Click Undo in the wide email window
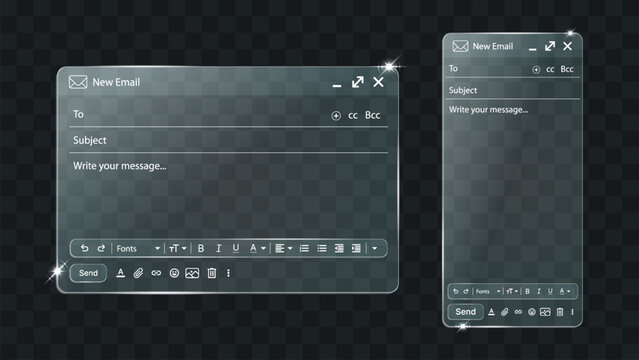639x360 pixels. pyautogui.click(x=84, y=248)
